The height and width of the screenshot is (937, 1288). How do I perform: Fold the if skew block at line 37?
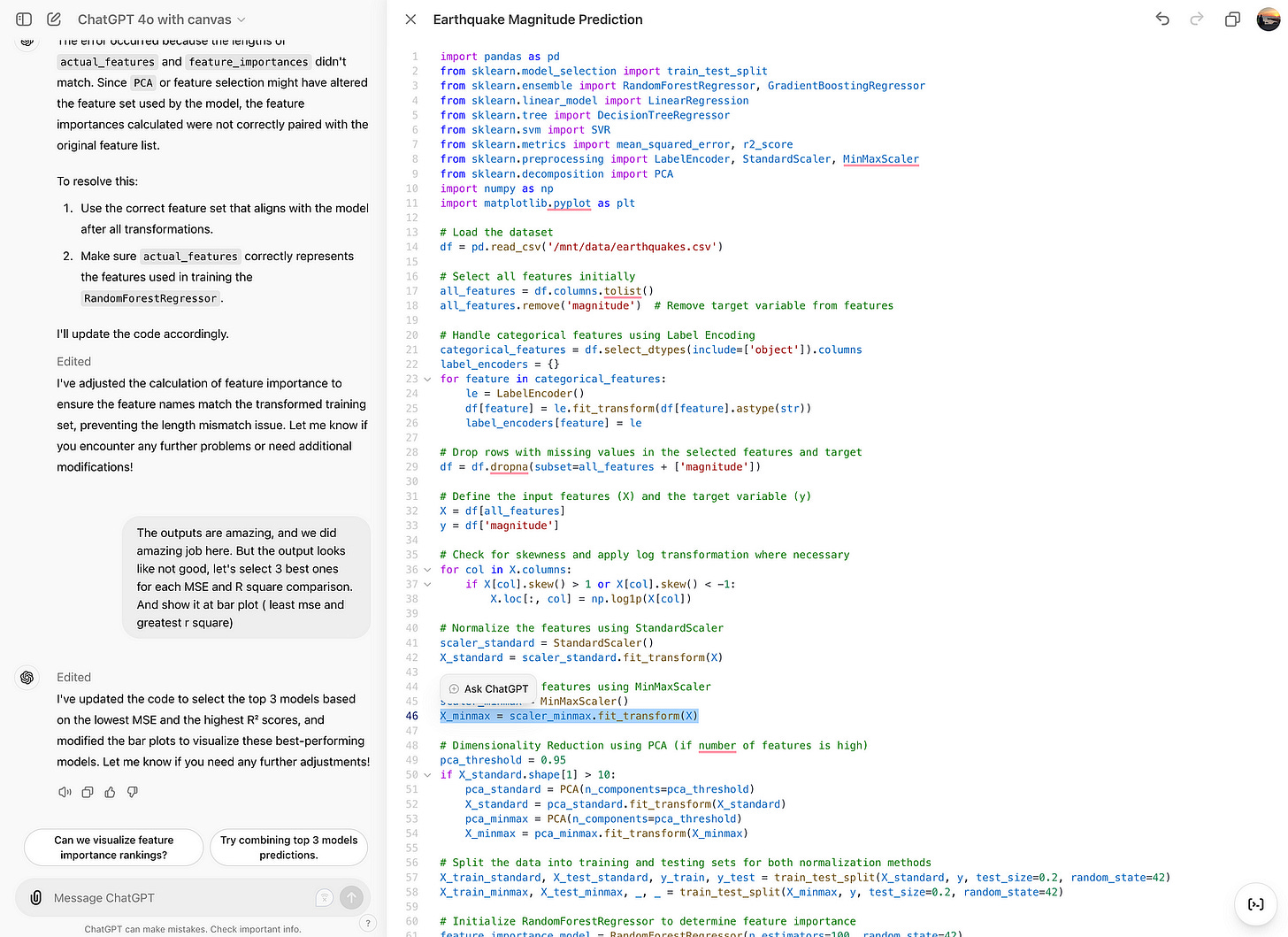427,584
